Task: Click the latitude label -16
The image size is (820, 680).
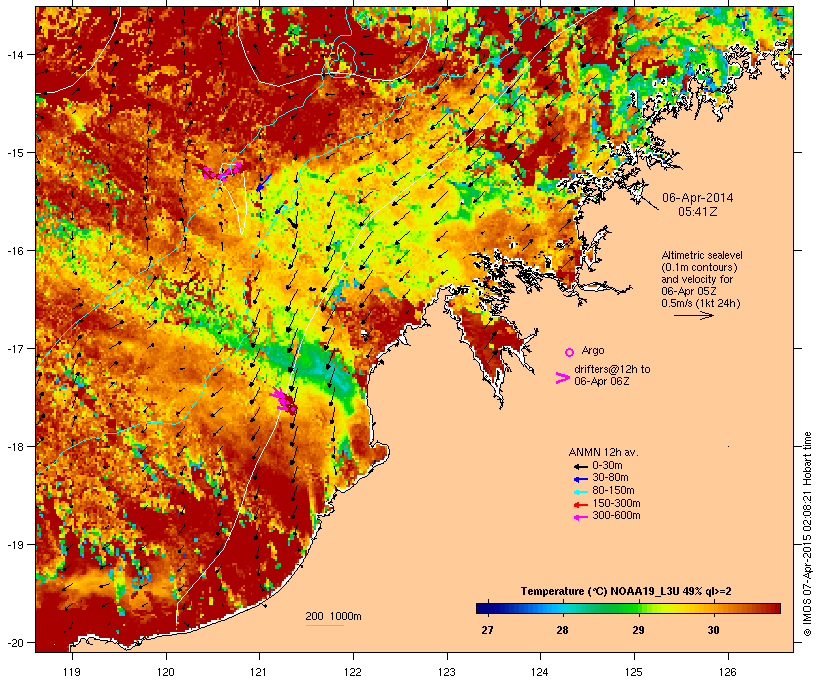Action: pyautogui.click(x=15, y=251)
